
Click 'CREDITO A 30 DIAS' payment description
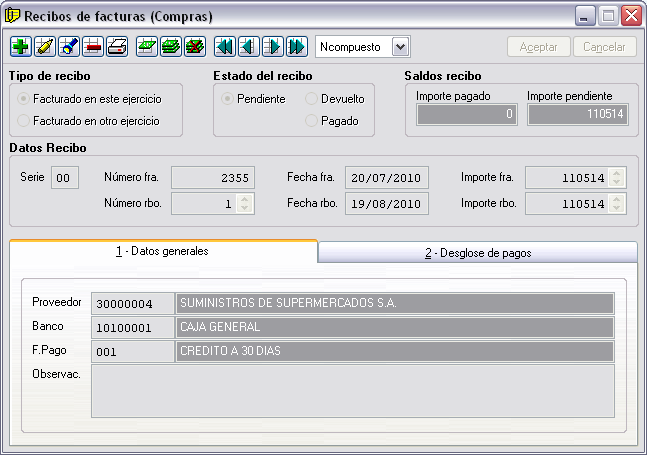pyautogui.click(x=395, y=351)
